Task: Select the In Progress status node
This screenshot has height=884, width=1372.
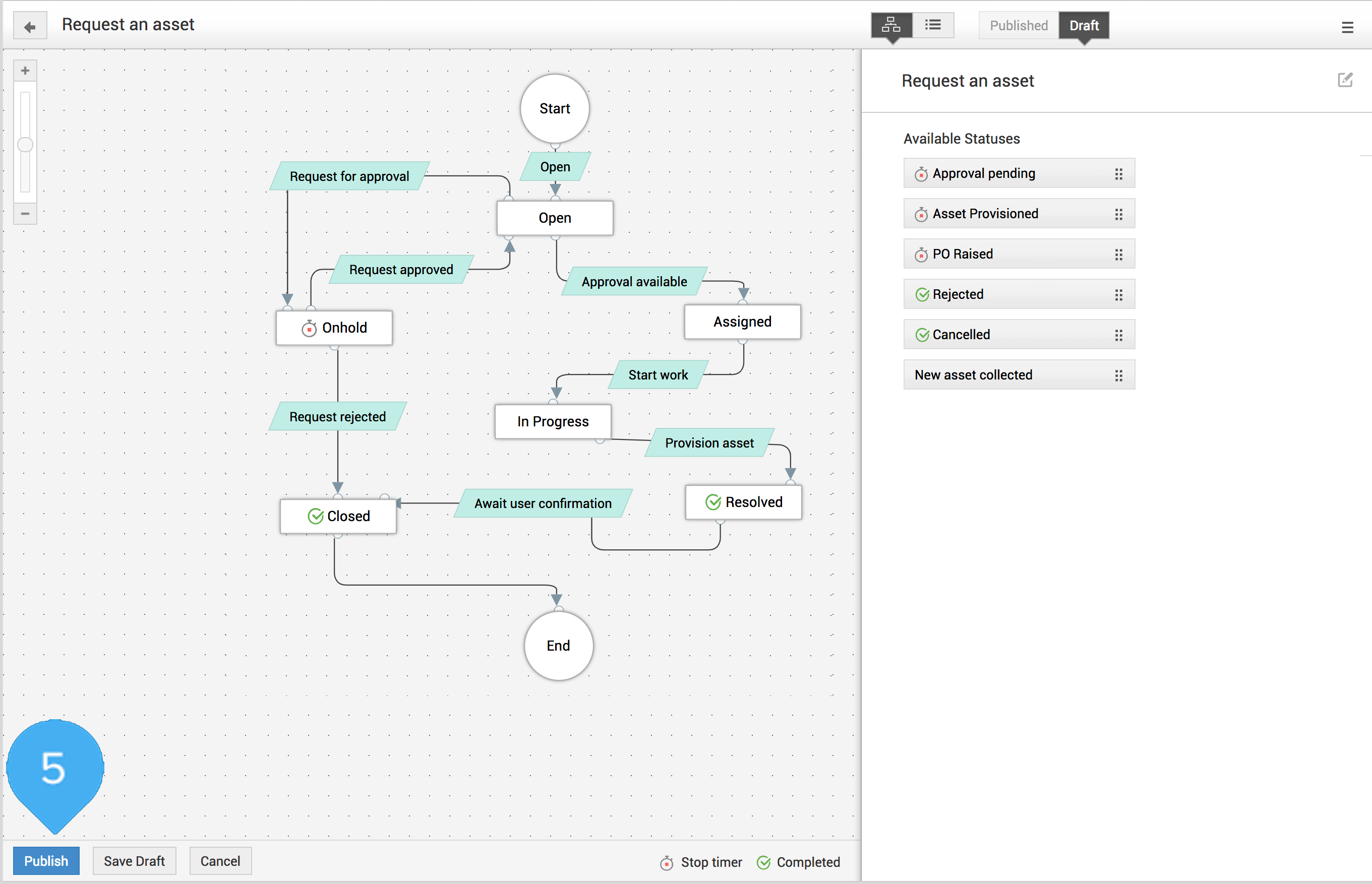Action: [553, 422]
